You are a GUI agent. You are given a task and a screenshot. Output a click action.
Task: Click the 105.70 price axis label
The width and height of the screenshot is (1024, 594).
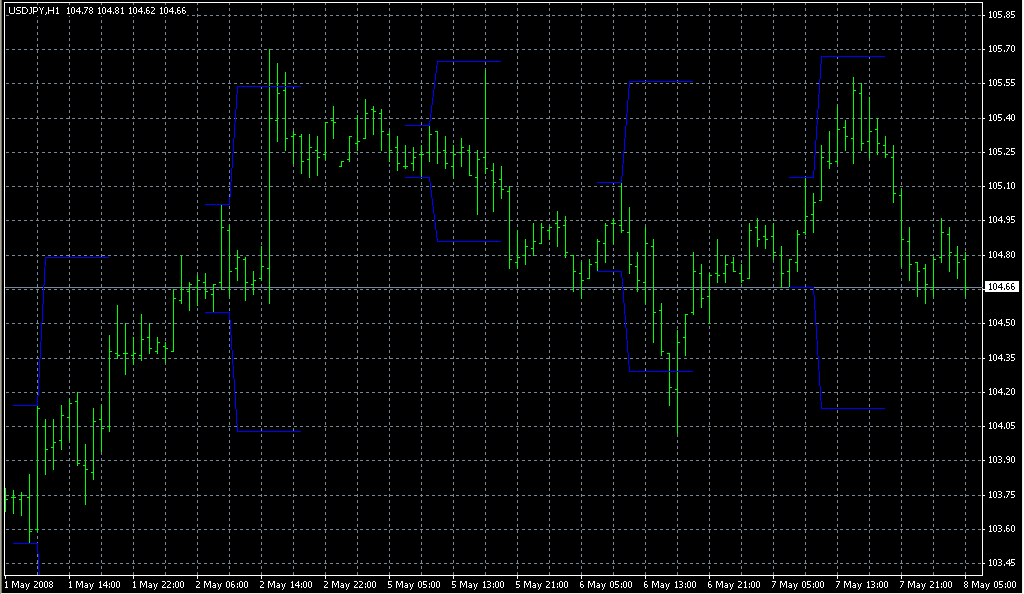click(1001, 49)
